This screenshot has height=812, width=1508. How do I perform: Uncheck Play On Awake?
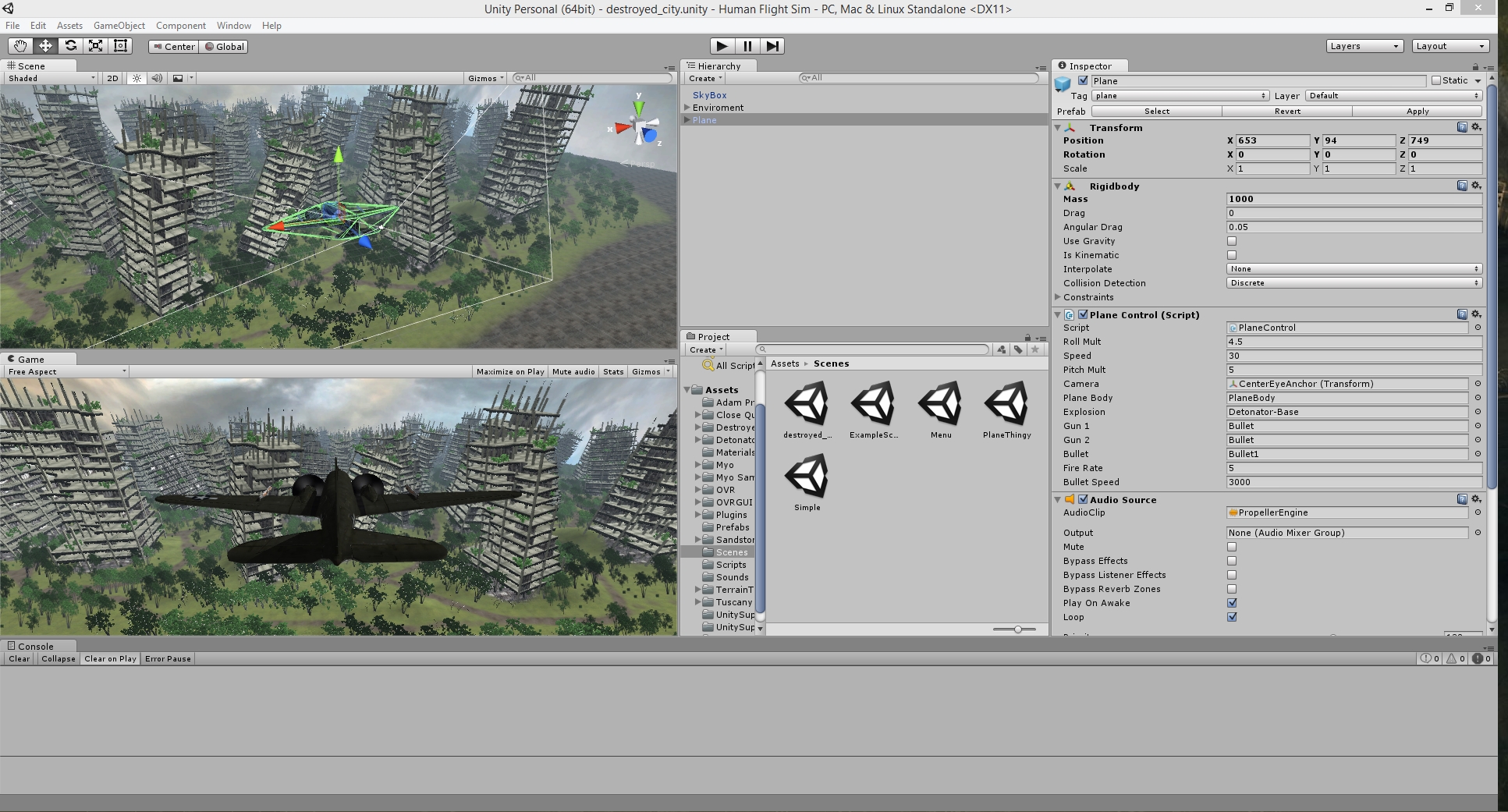pyautogui.click(x=1232, y=603)
